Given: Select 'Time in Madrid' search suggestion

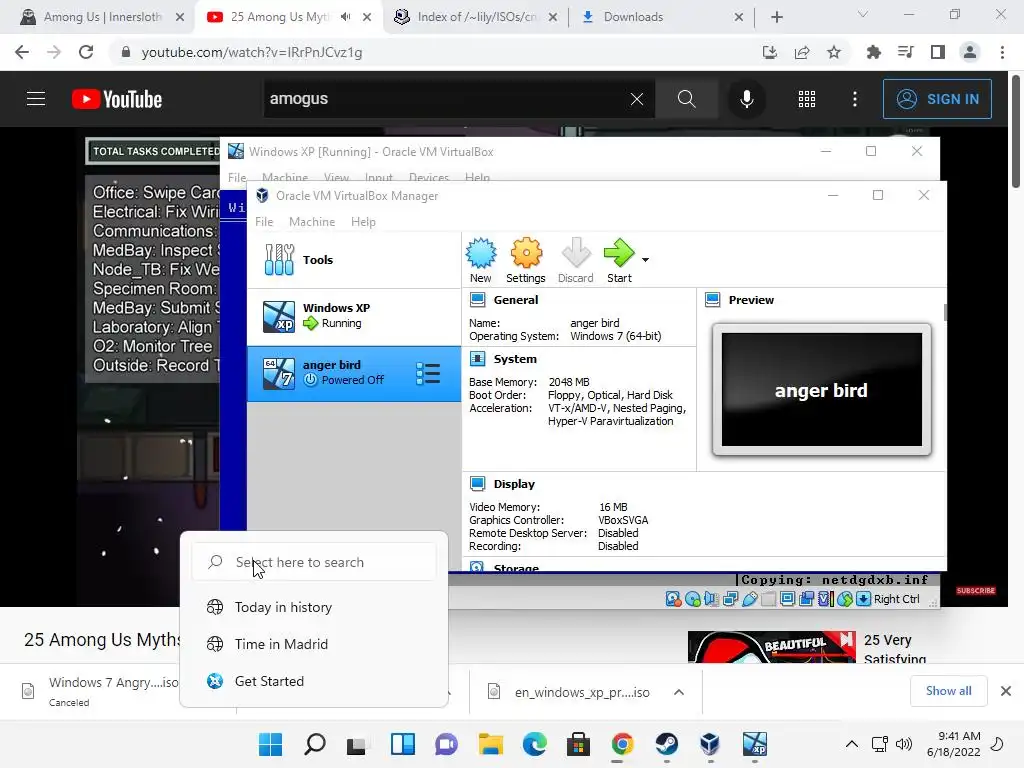Looking at the screenshot, I should pyautogui.click(x=313, y=644).
